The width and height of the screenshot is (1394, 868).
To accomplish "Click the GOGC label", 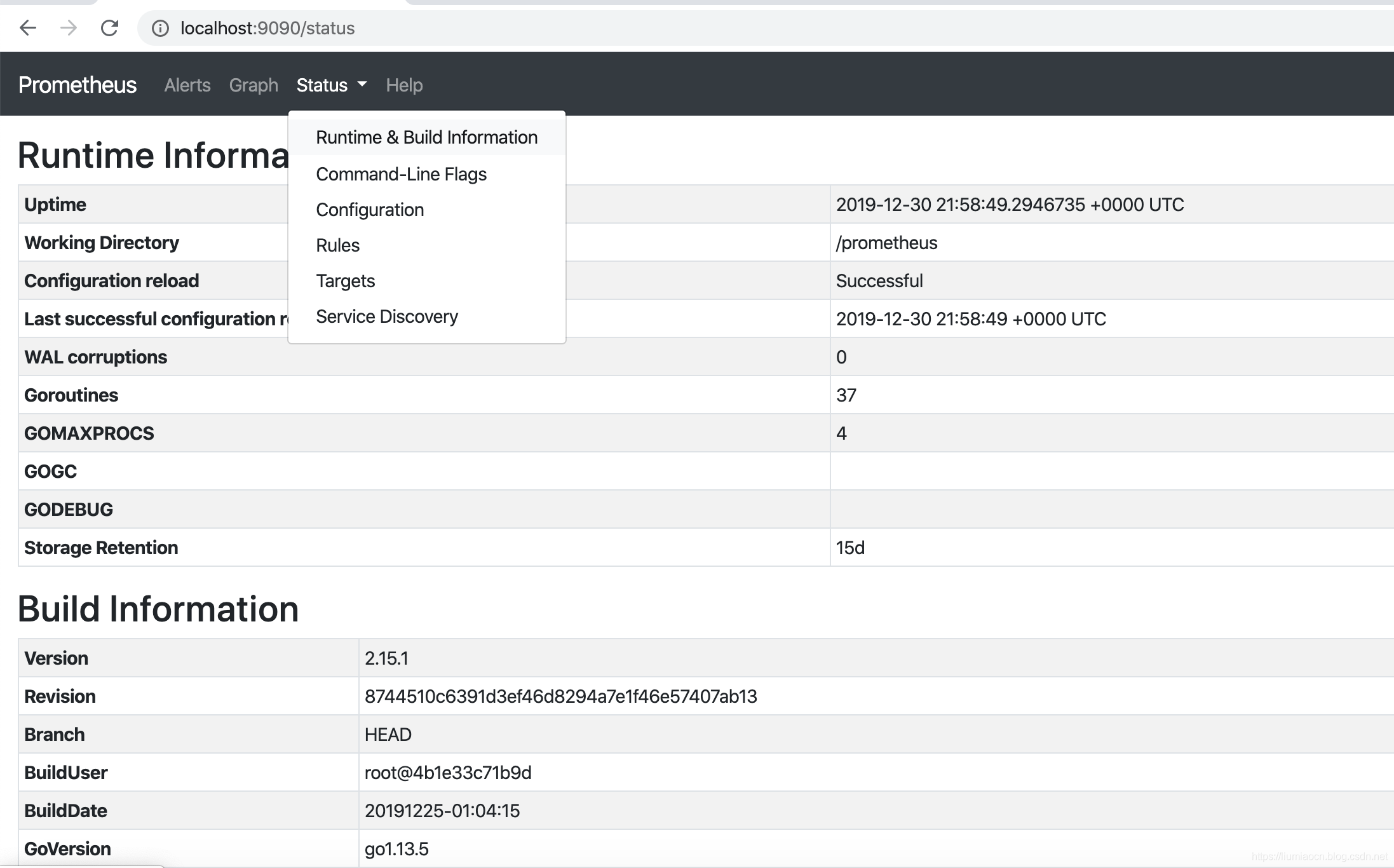I will point(50,471).
